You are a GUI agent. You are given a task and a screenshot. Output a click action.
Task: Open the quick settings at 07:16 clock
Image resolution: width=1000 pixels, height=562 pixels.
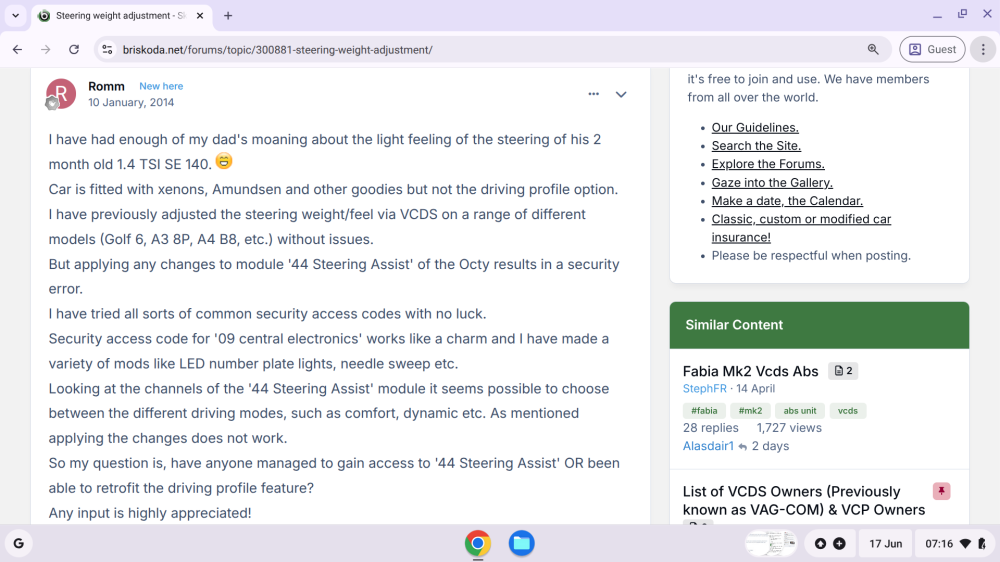tap(955, 544)
